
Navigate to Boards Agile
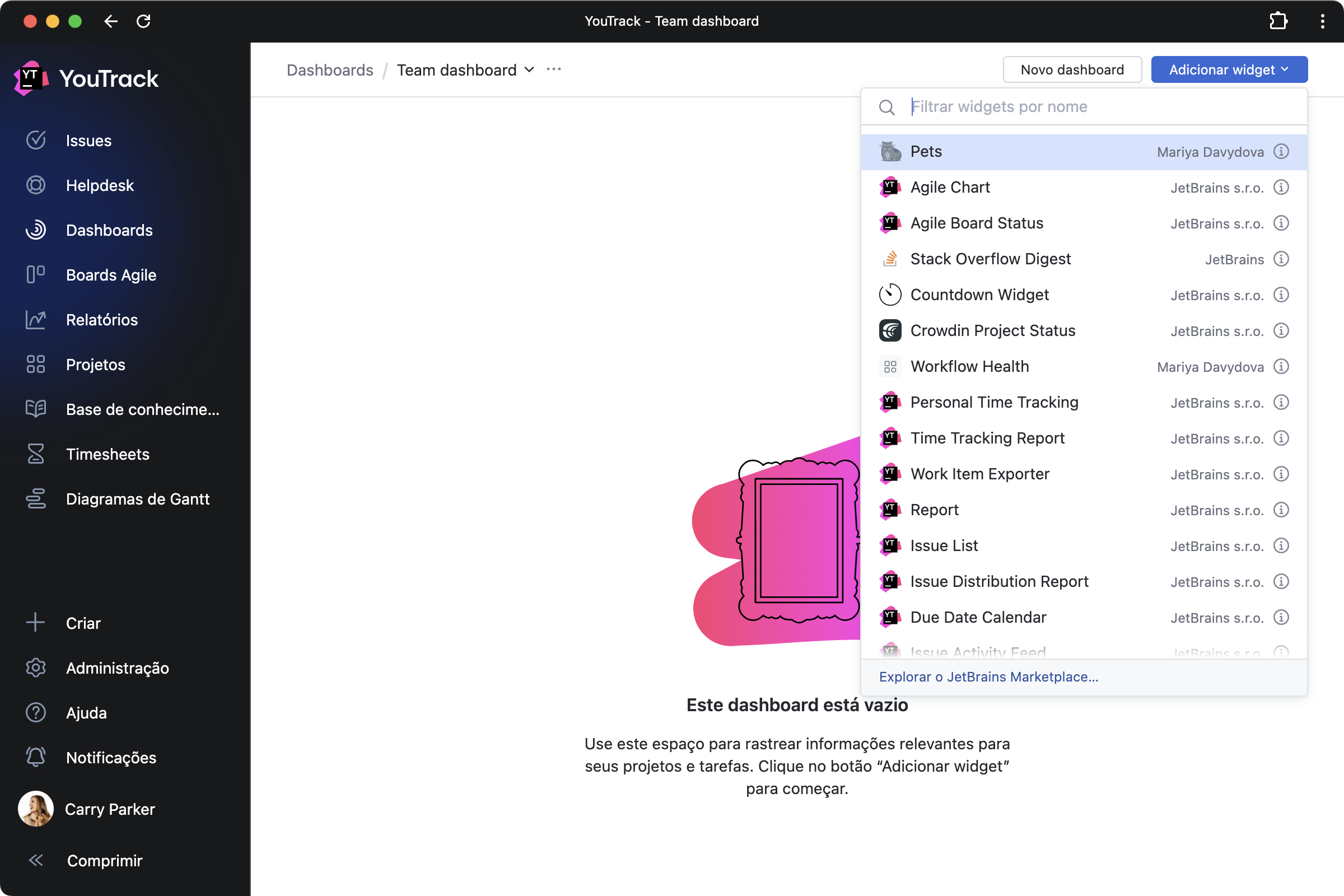point(111,275)
